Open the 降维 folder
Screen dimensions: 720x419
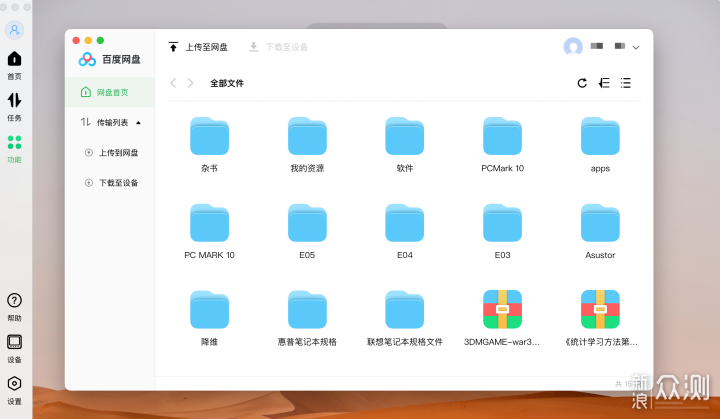coord(209,310)
